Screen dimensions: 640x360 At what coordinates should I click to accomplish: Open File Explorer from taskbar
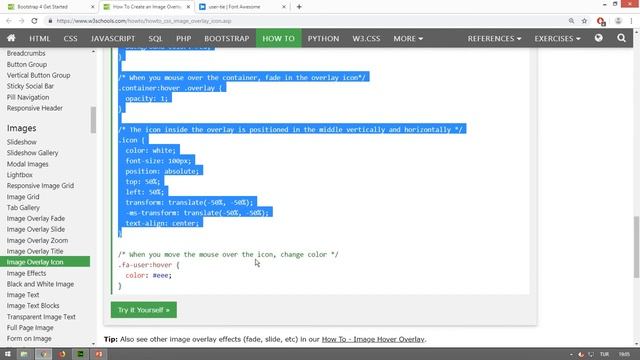pyautogui.click(x=24, y=354)
